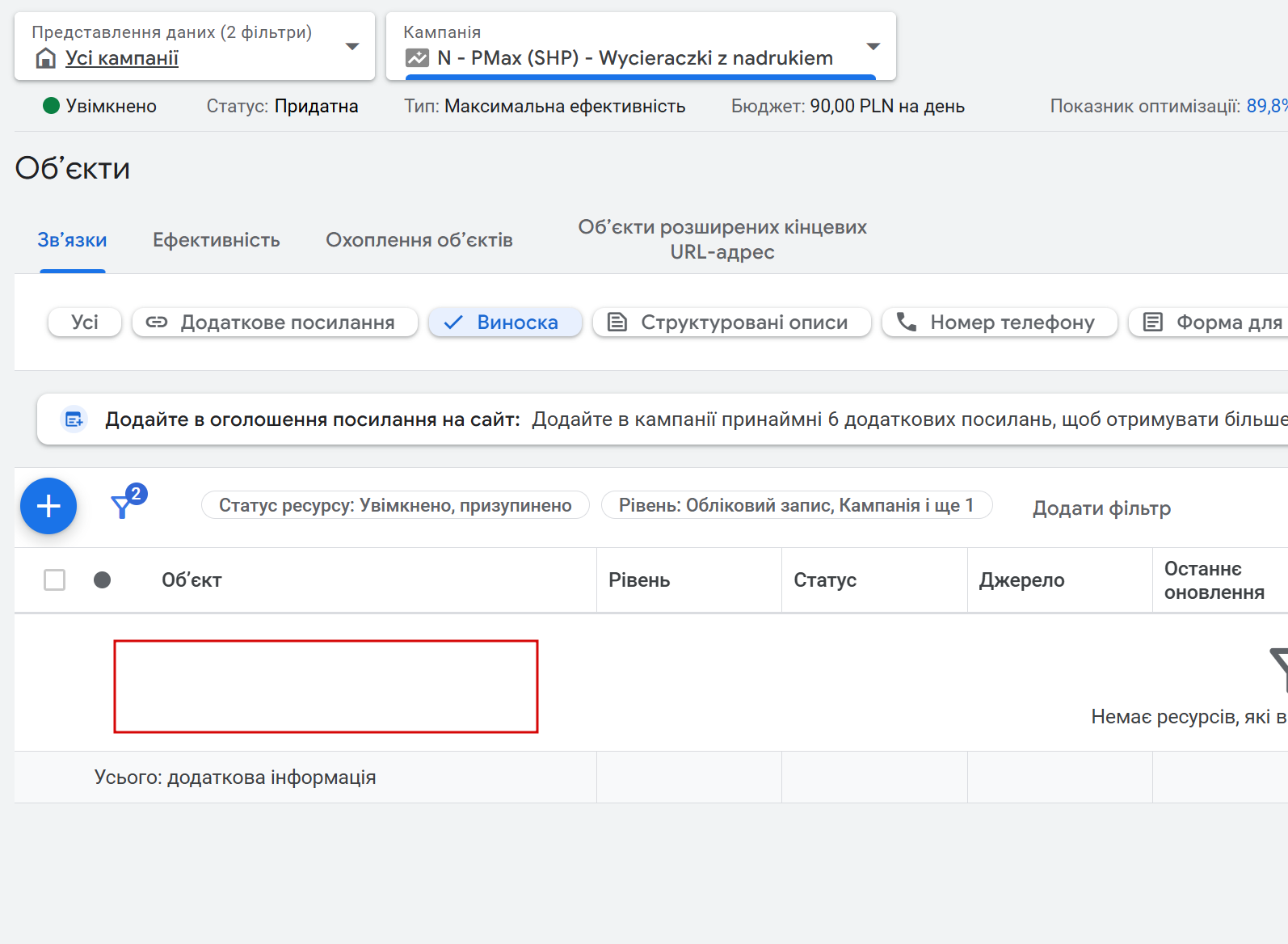Click the recommendation icon in the sitelinks banner
Image resolution: width=1288 pixels, height=944 pixels.
tap(74, 419)
